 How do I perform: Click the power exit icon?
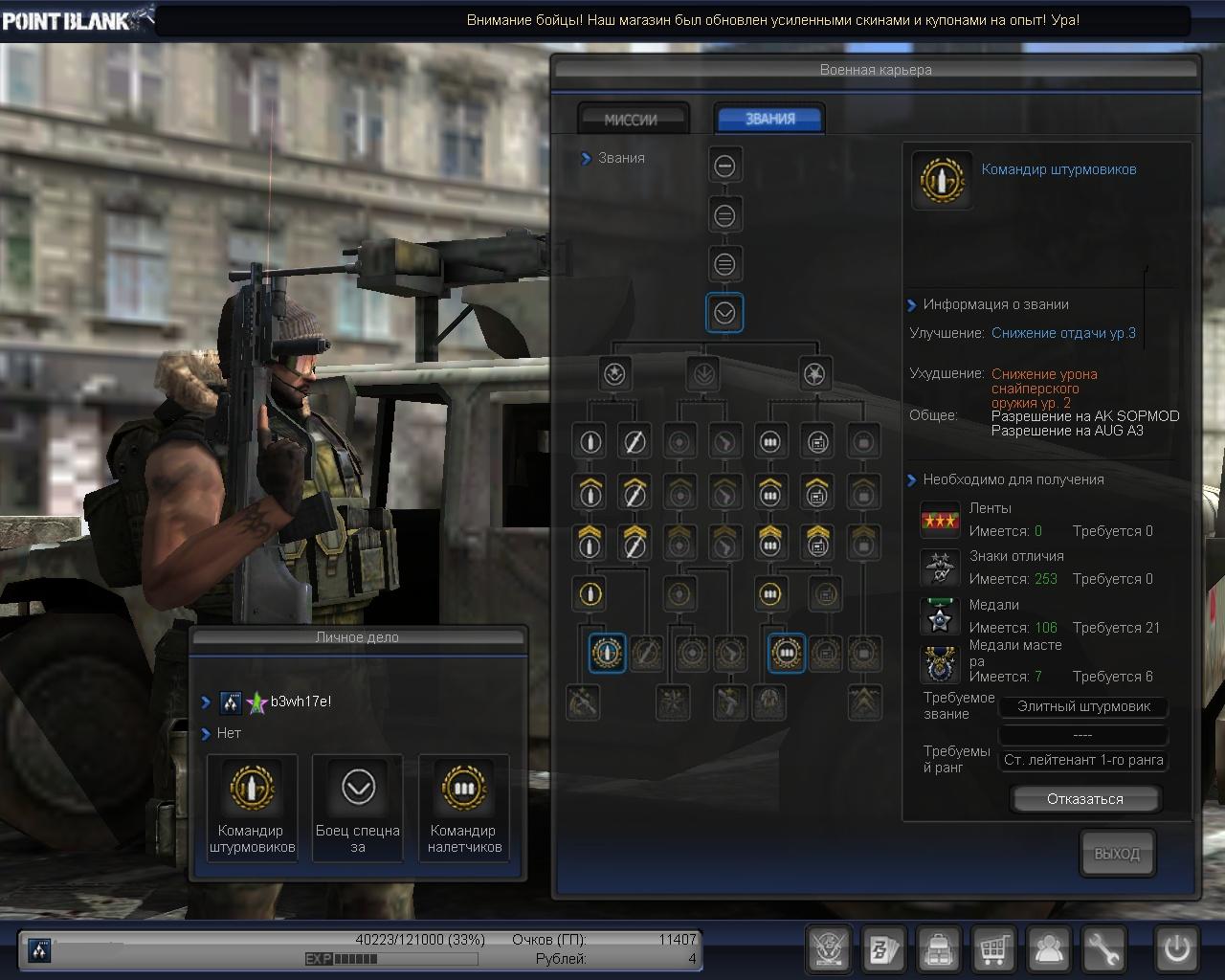pyautogui.click(x=1176, y=949)
